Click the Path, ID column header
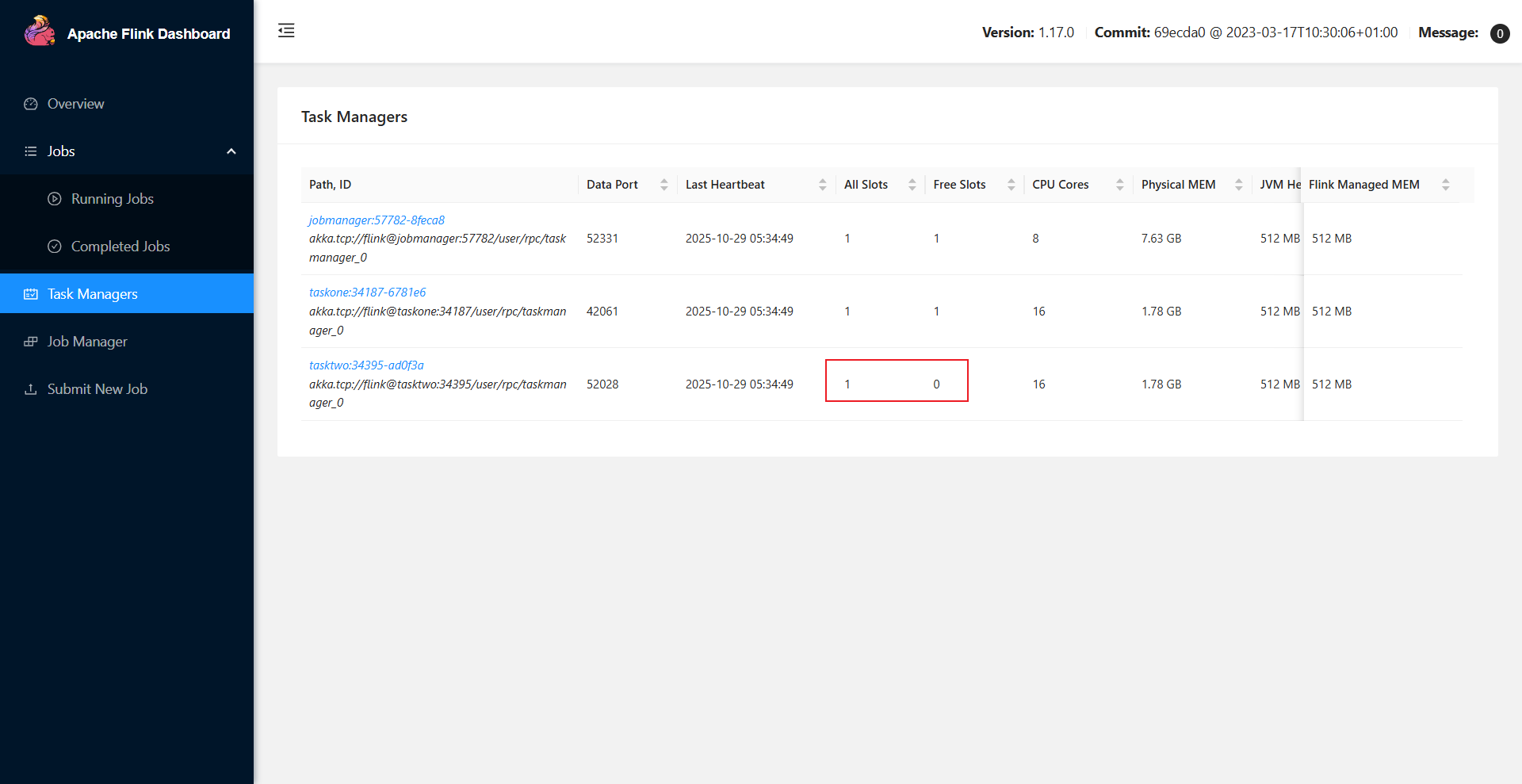 pos(330,185)
